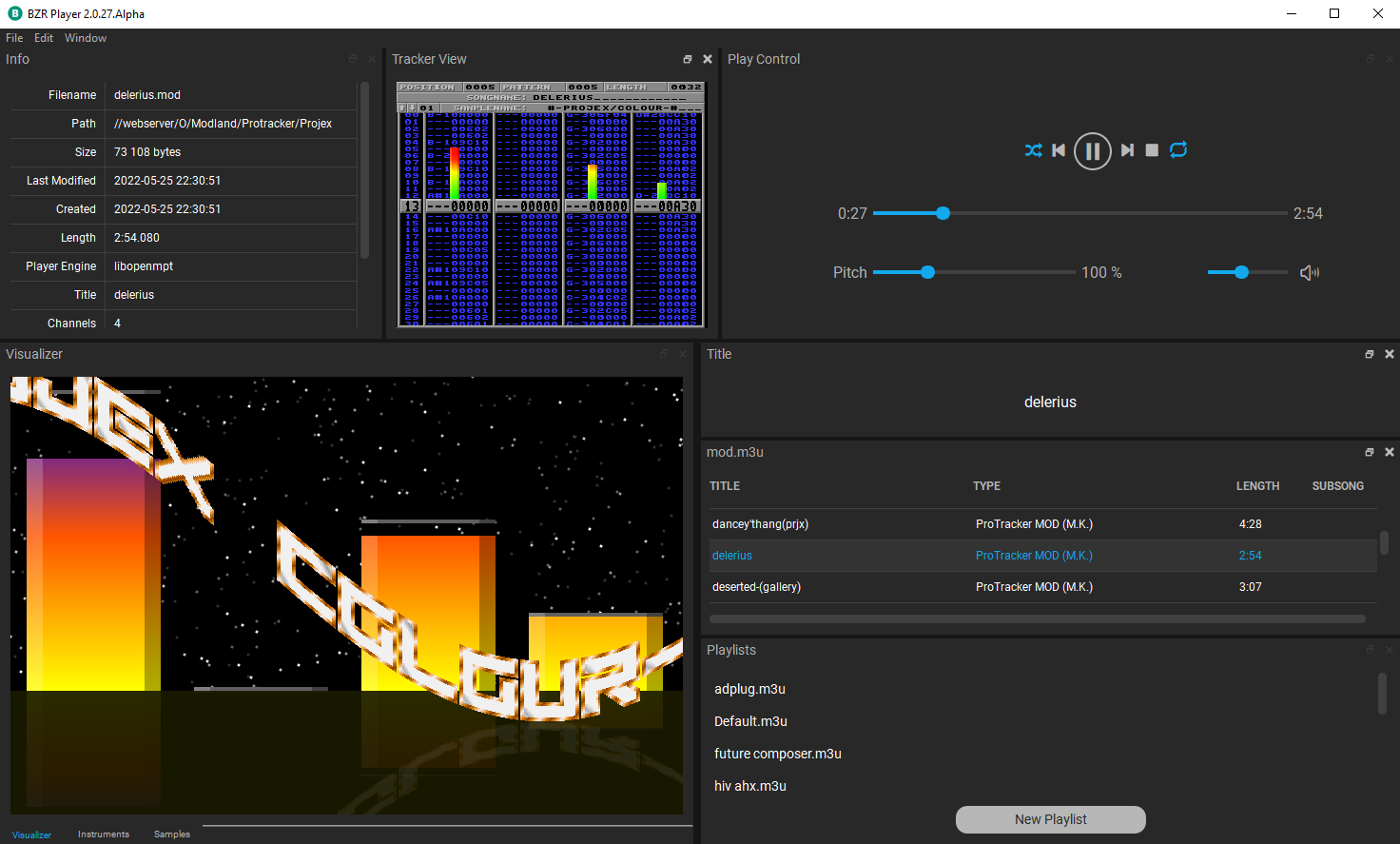This screenshot has height=844, width=1400.
Task: Open the adplug.m3u playlist
Action: coord(749,689)
